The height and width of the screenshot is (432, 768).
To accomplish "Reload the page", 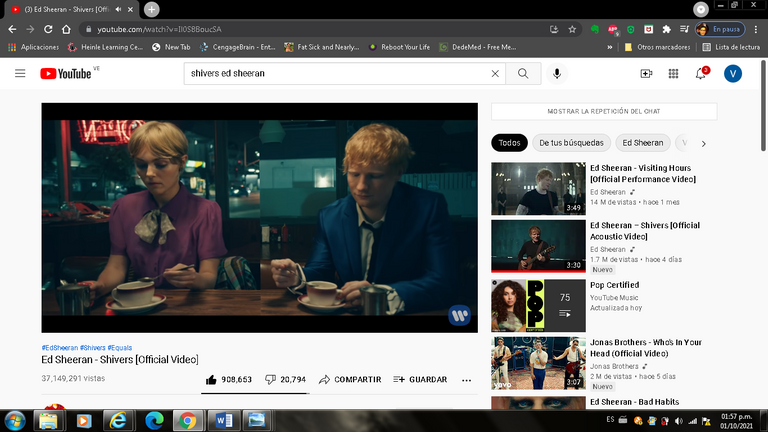I will (x=48, y=29).
